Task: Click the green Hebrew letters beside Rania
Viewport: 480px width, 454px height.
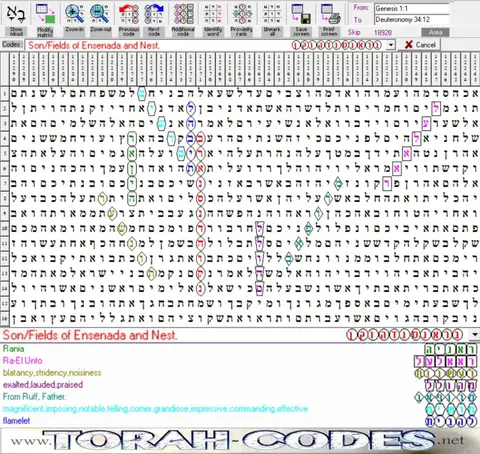Action: coord(451,349)
